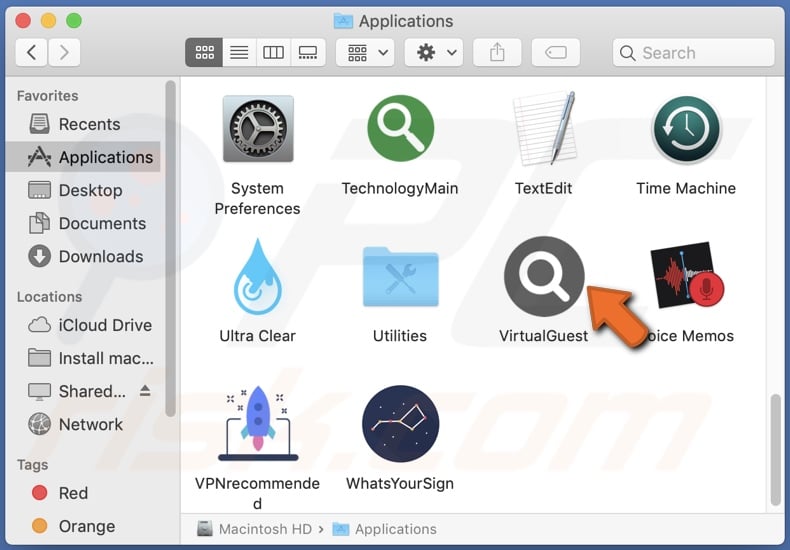Open Desktop in the sidebar

click(83, 190)
